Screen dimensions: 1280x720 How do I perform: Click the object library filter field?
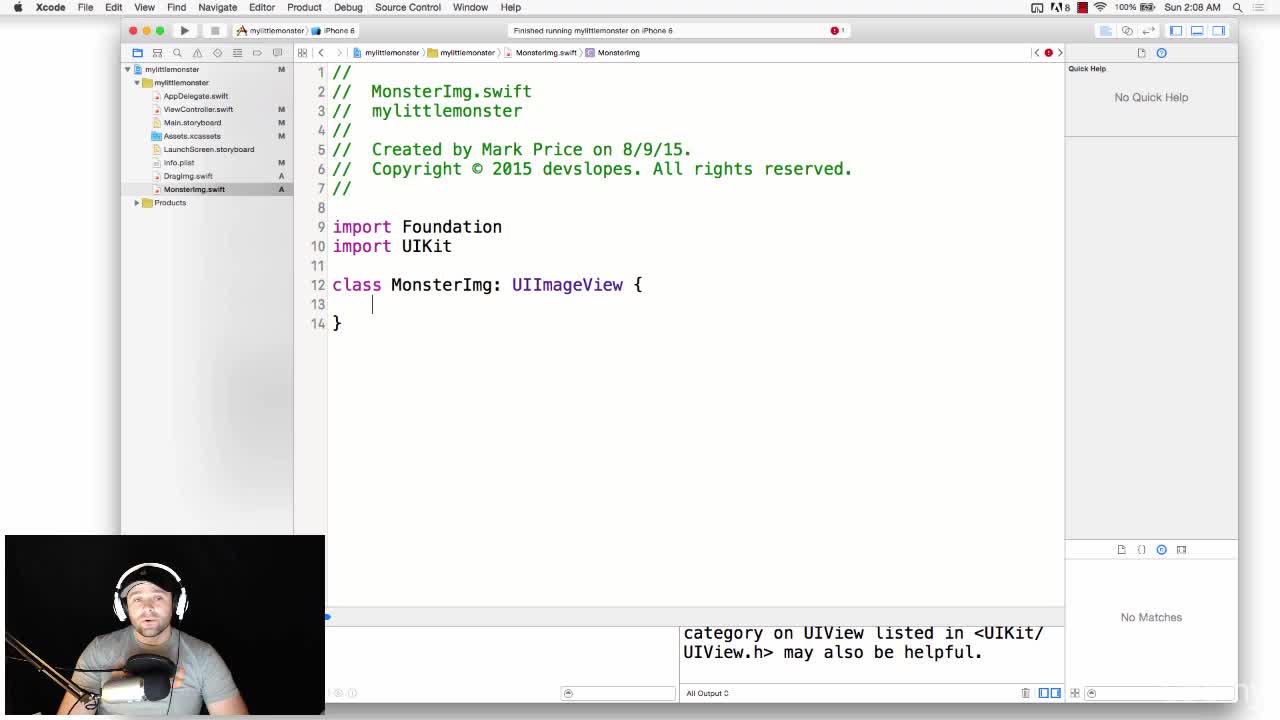point(1160,693)
